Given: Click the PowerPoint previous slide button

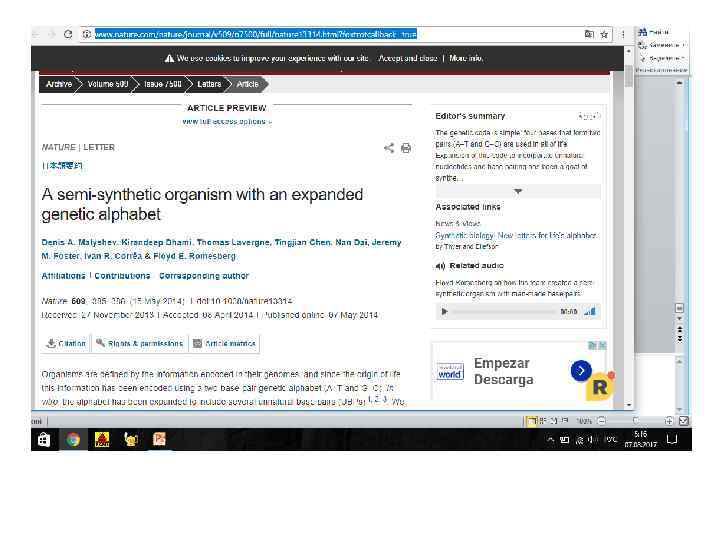Looking at the screenshot, I should (680, 329).
